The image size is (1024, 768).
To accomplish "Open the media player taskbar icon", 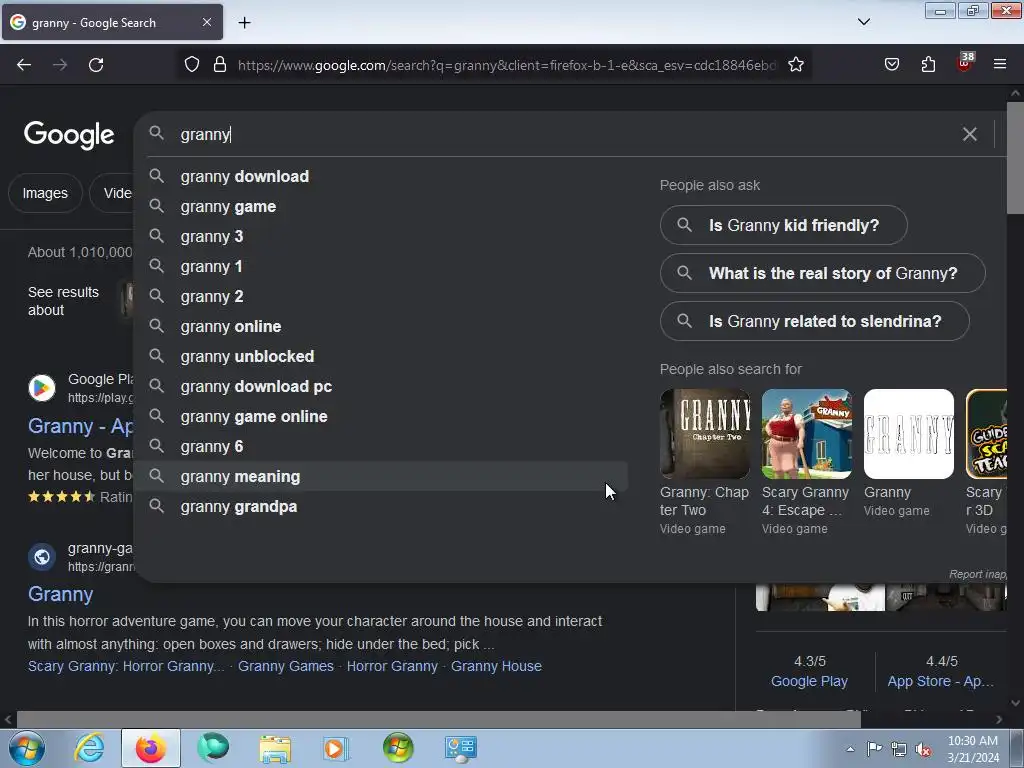I will coord(336,748).
